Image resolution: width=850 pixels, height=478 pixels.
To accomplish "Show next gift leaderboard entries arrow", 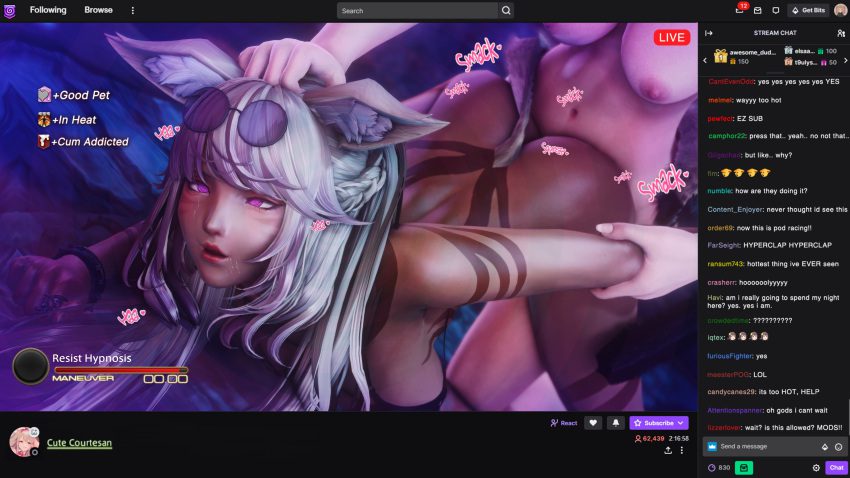I will point(845,60).
